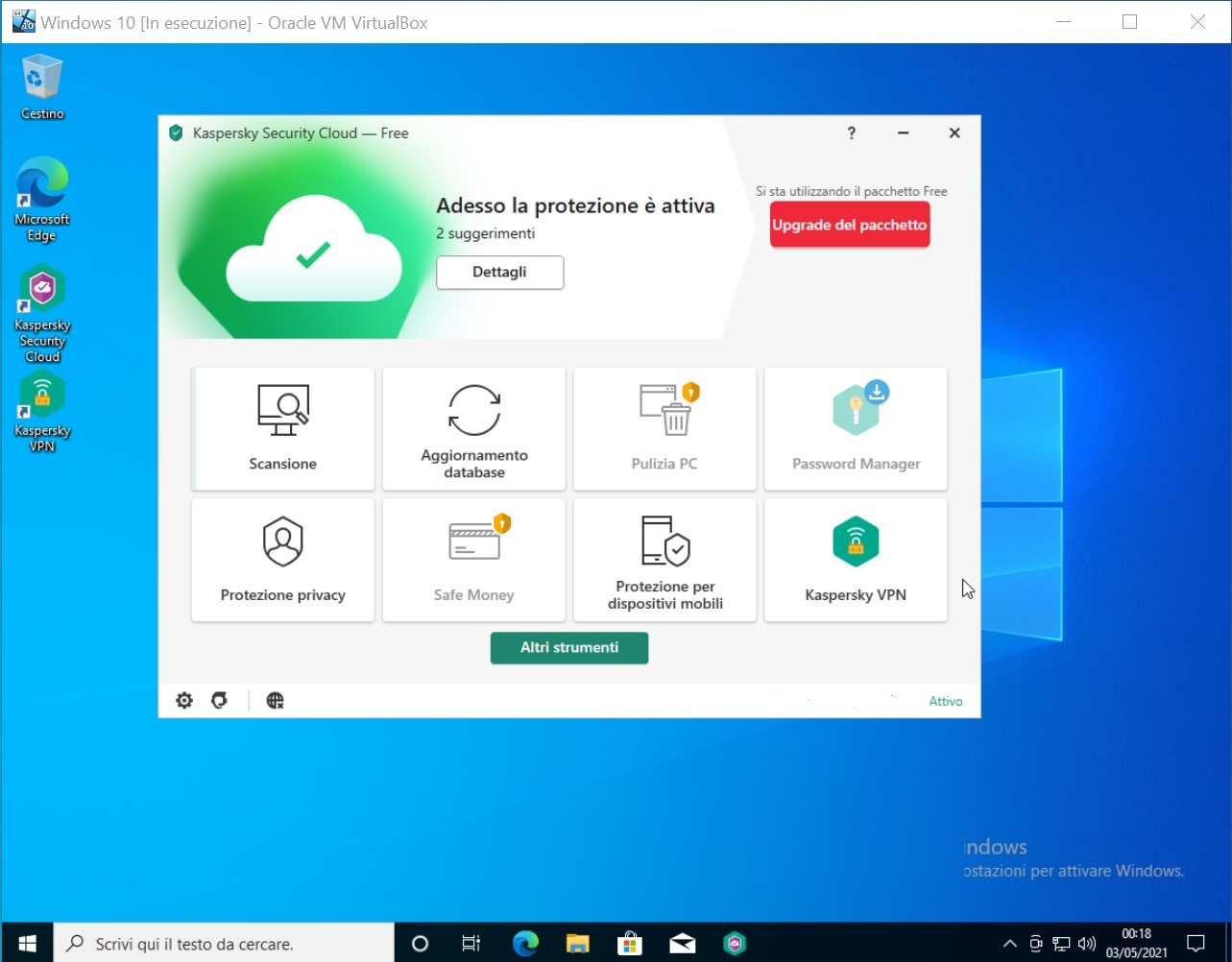Click Kaspersky icon in the taskbar
This screenshot has width=1232, height=962.
point(735,943)
